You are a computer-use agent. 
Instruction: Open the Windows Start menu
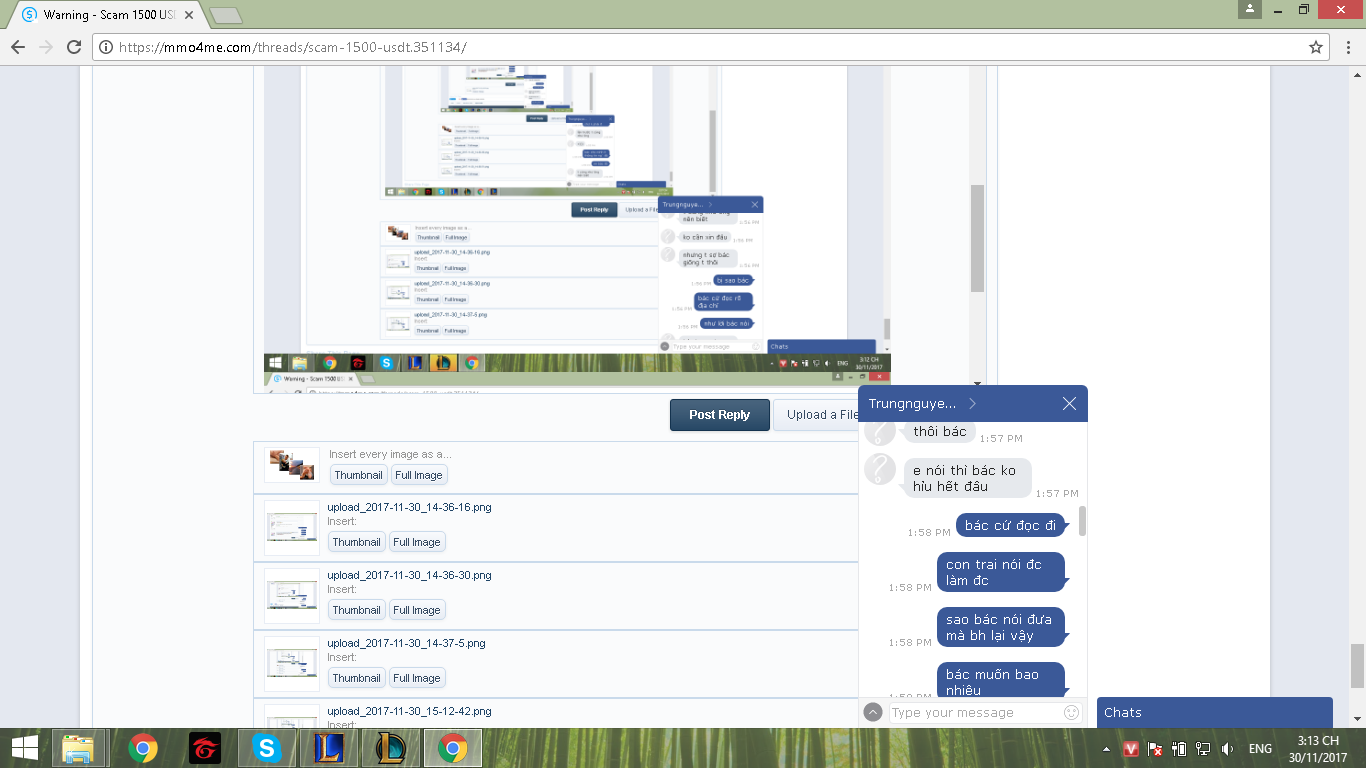24,748
